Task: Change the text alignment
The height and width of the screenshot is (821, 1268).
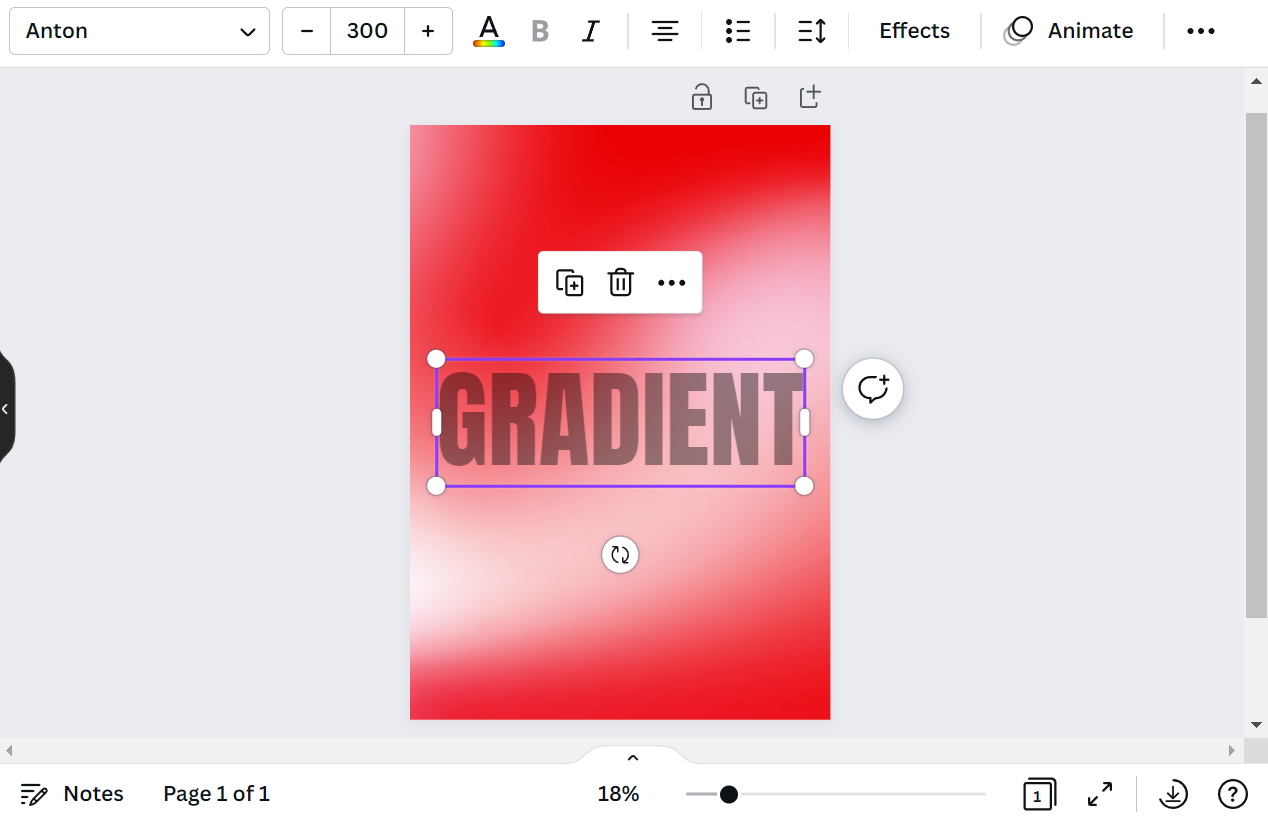Action: click(665, 31)
